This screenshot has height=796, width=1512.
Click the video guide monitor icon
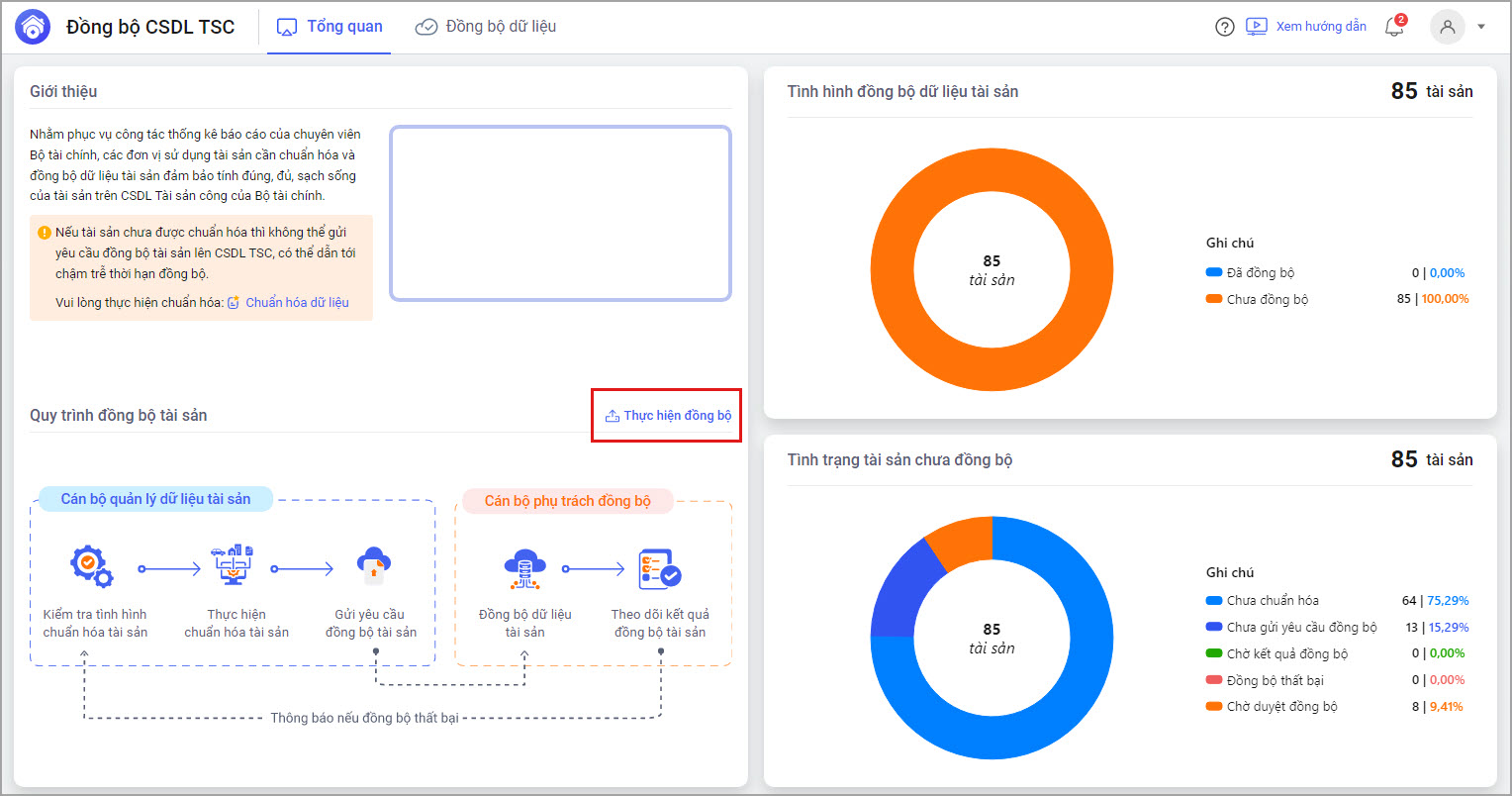click(x=1256, y=27)
